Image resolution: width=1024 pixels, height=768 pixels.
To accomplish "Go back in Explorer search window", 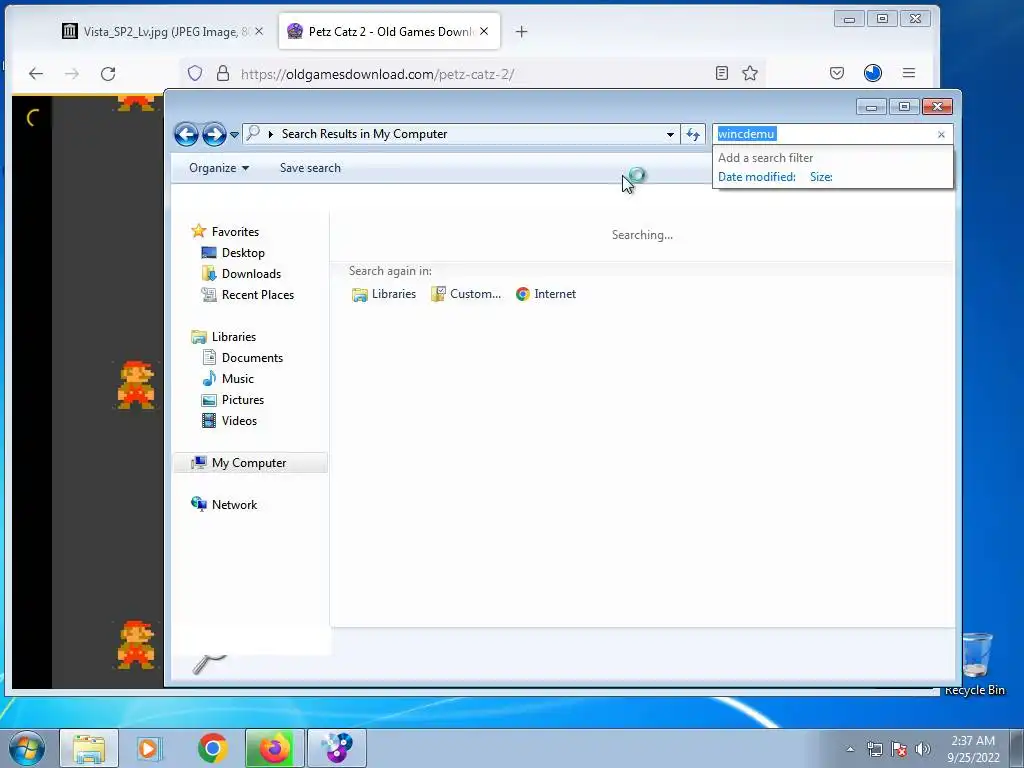I will (x=186, y=135).
